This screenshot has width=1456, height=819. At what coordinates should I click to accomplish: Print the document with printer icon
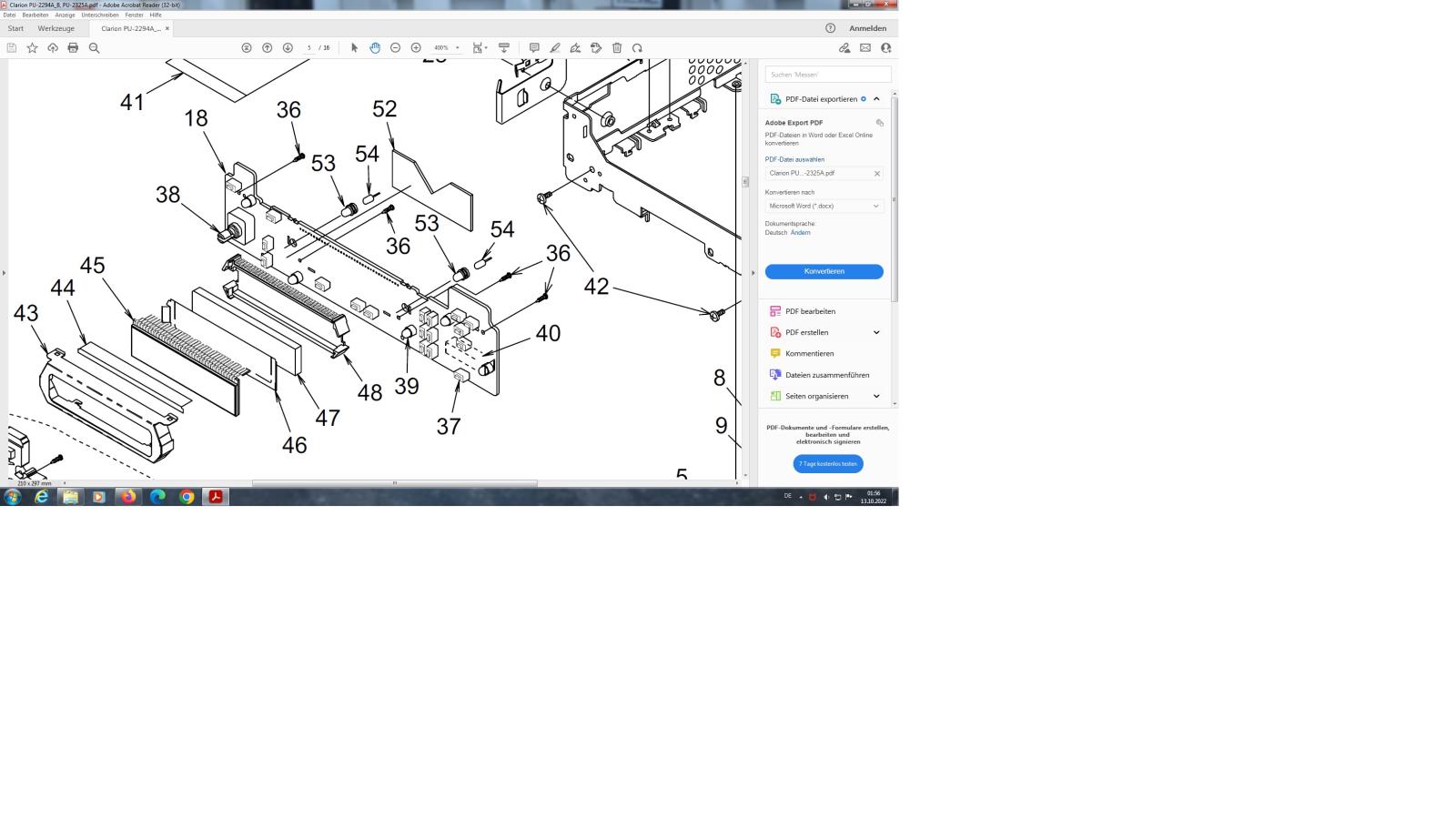[x=73, y=47]
